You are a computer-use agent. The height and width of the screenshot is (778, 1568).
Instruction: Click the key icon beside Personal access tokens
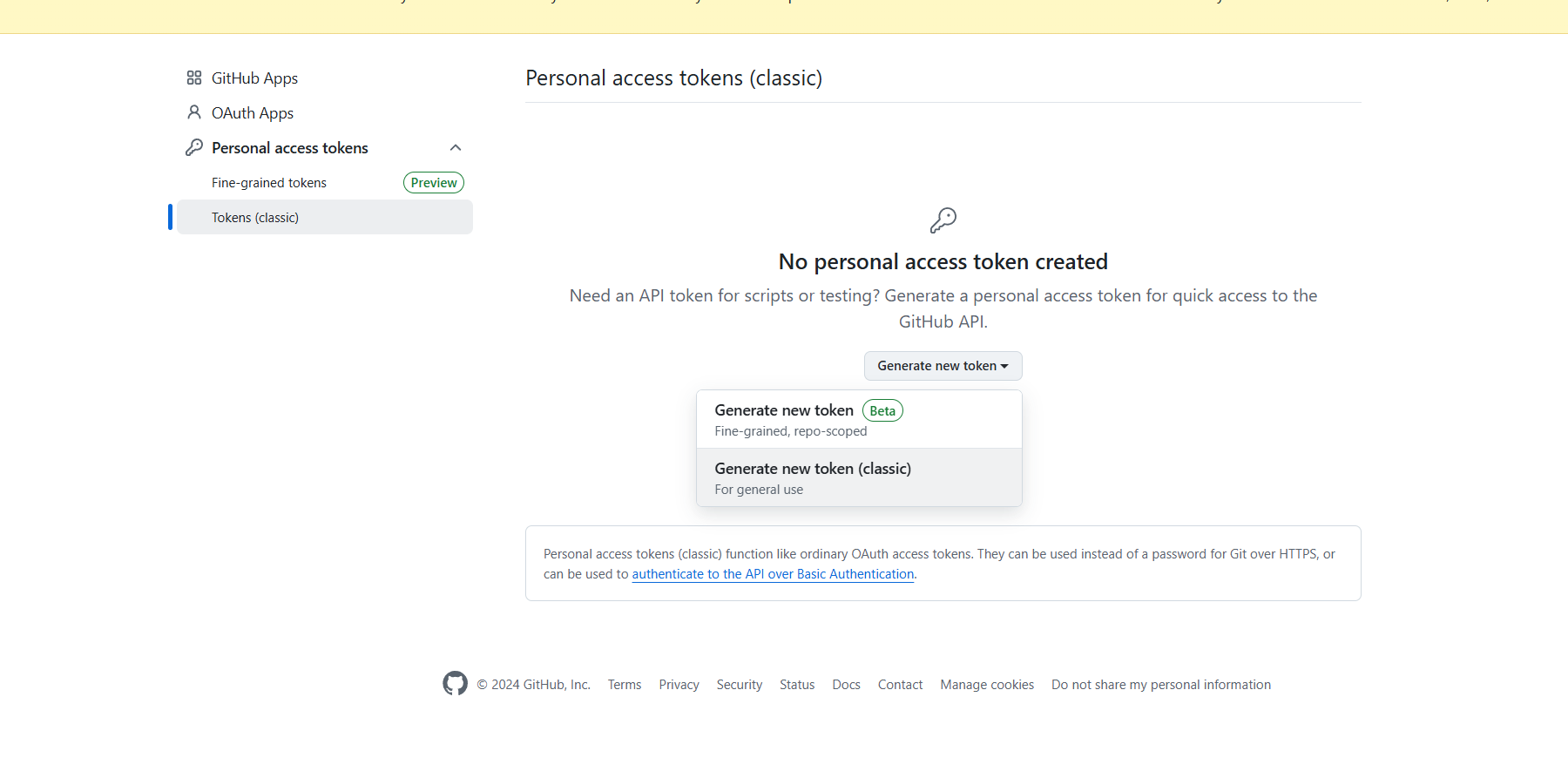click(x=194, y=147)
